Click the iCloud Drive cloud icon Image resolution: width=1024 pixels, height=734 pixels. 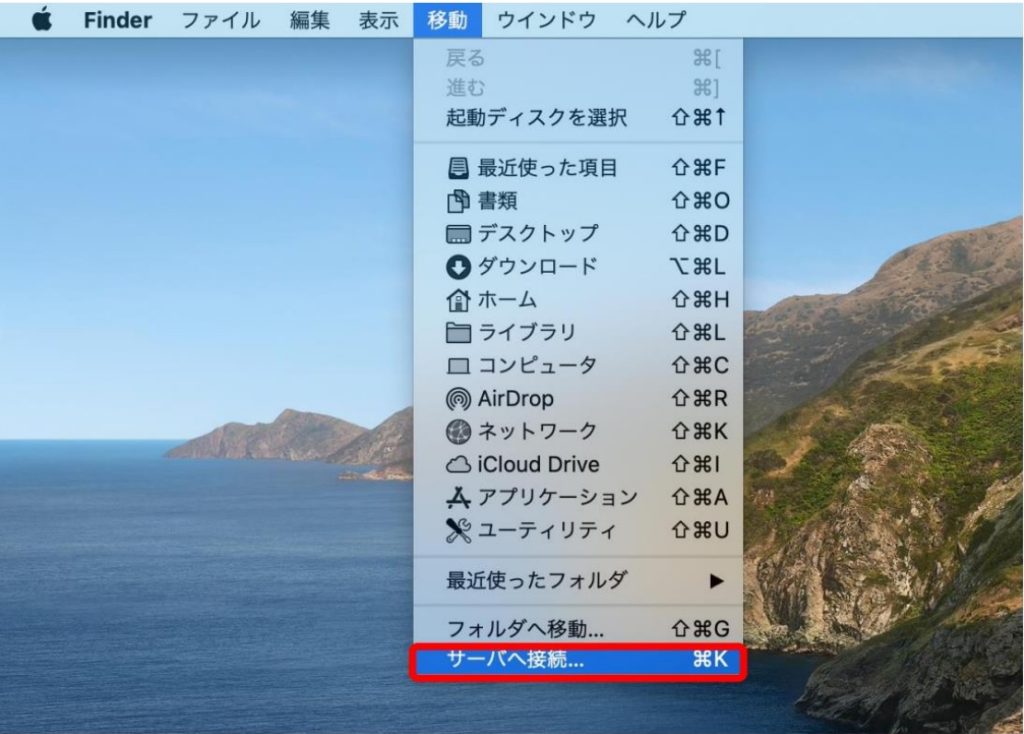tap(458, 464)
